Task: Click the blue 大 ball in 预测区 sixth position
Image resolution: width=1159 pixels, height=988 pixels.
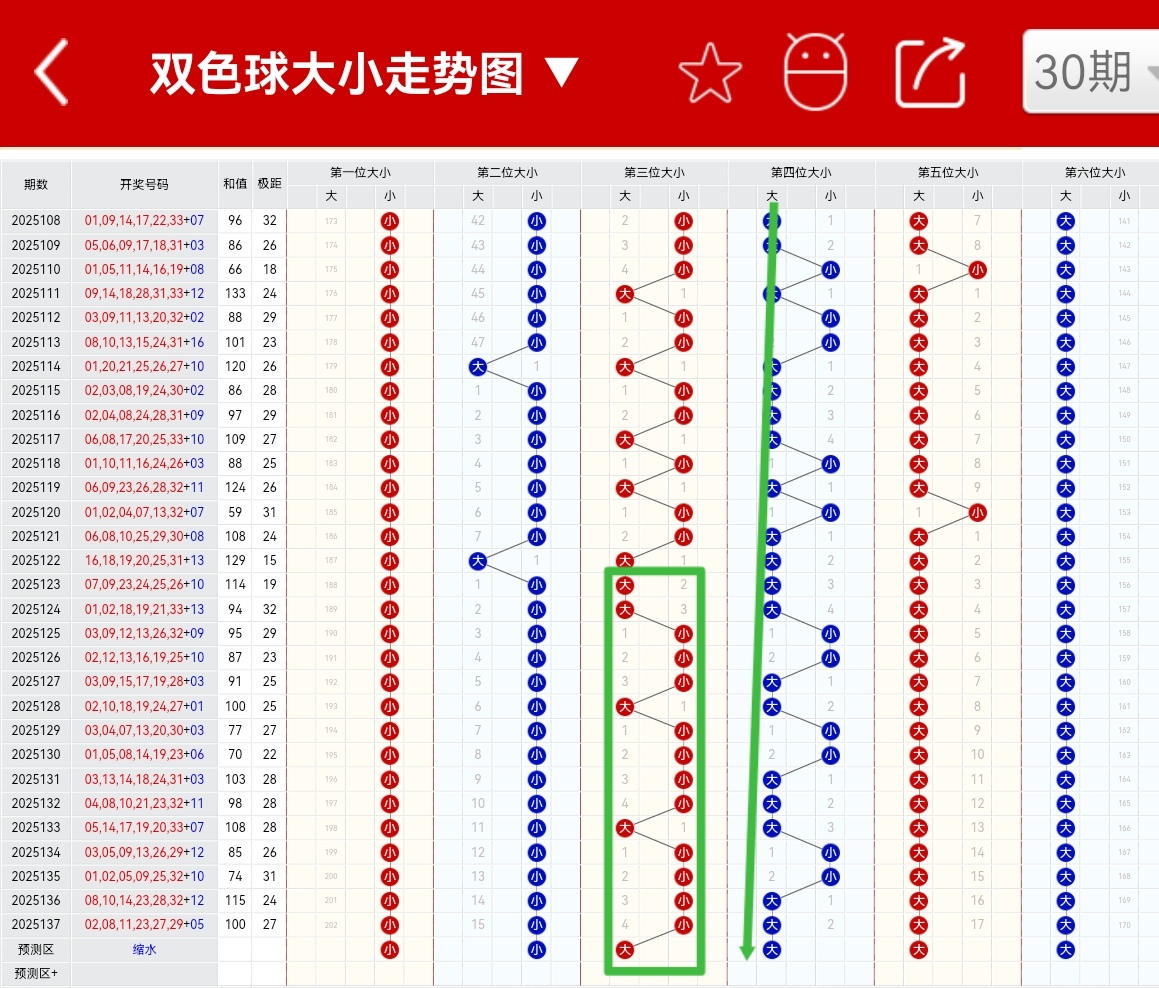Action: click(x=1065, y=950)
